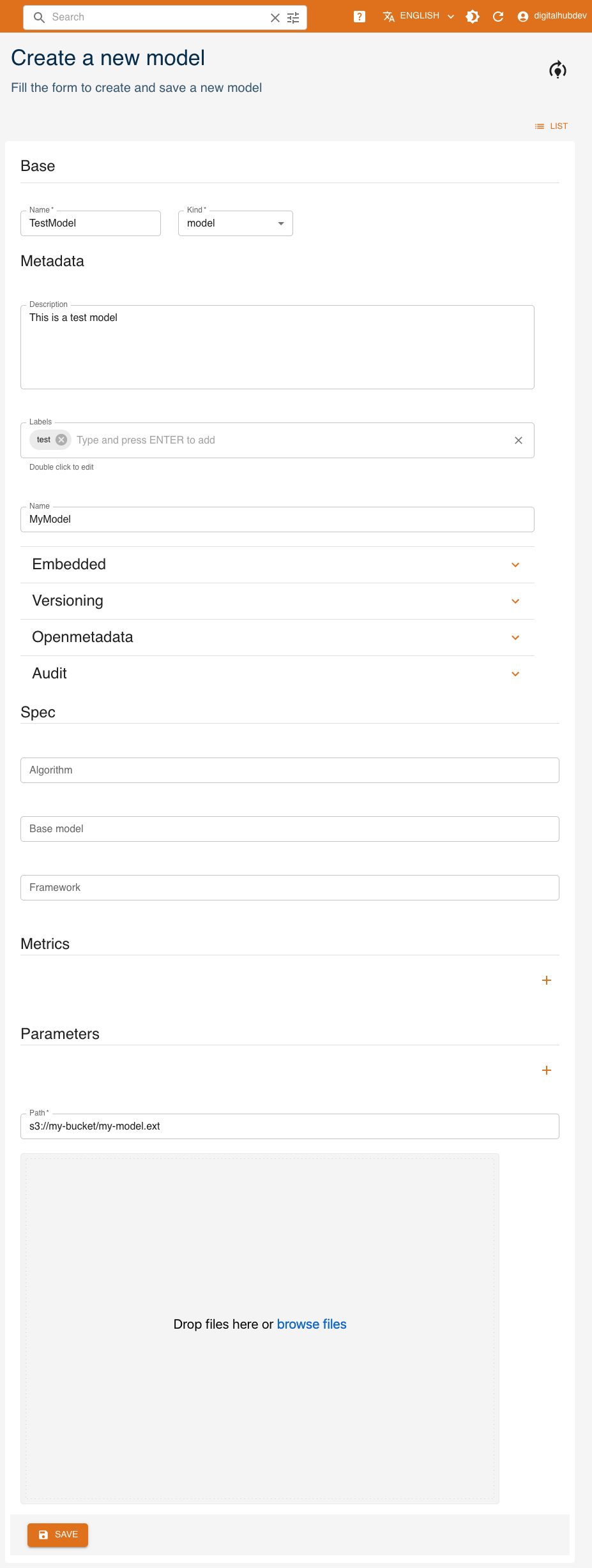Viewport: 592px width, 1568px height.
Task: Click the model icon beside page title
Action: click(558, 70)
